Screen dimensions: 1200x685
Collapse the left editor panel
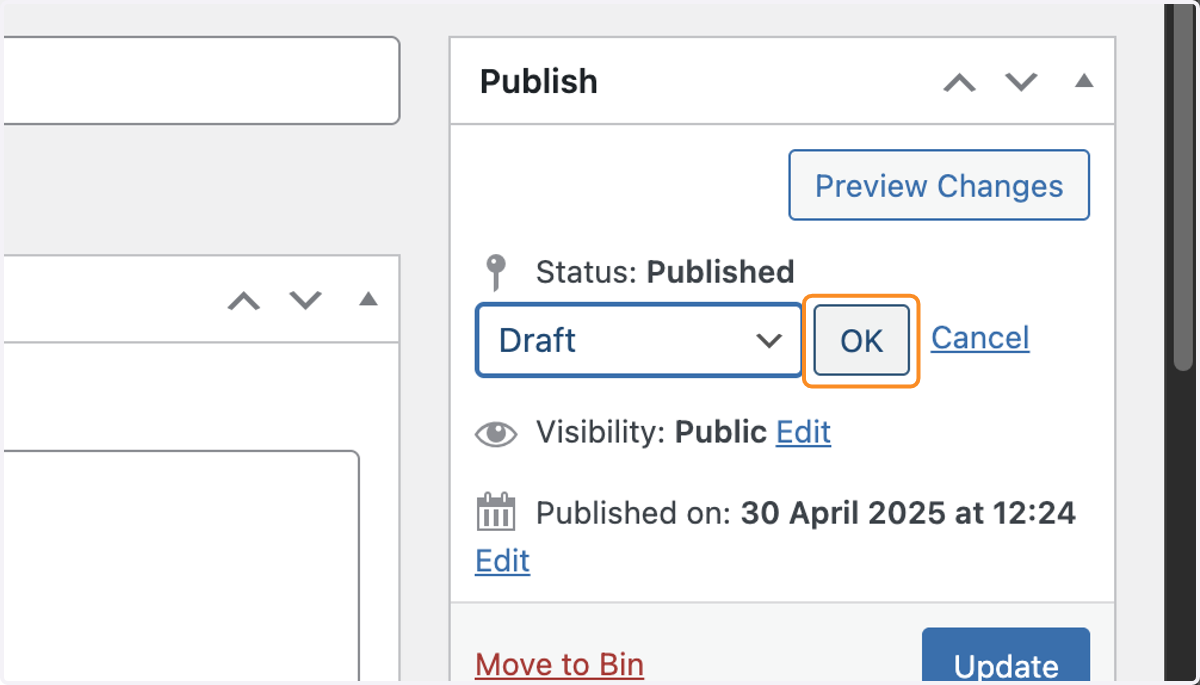(x=368, y=298)
